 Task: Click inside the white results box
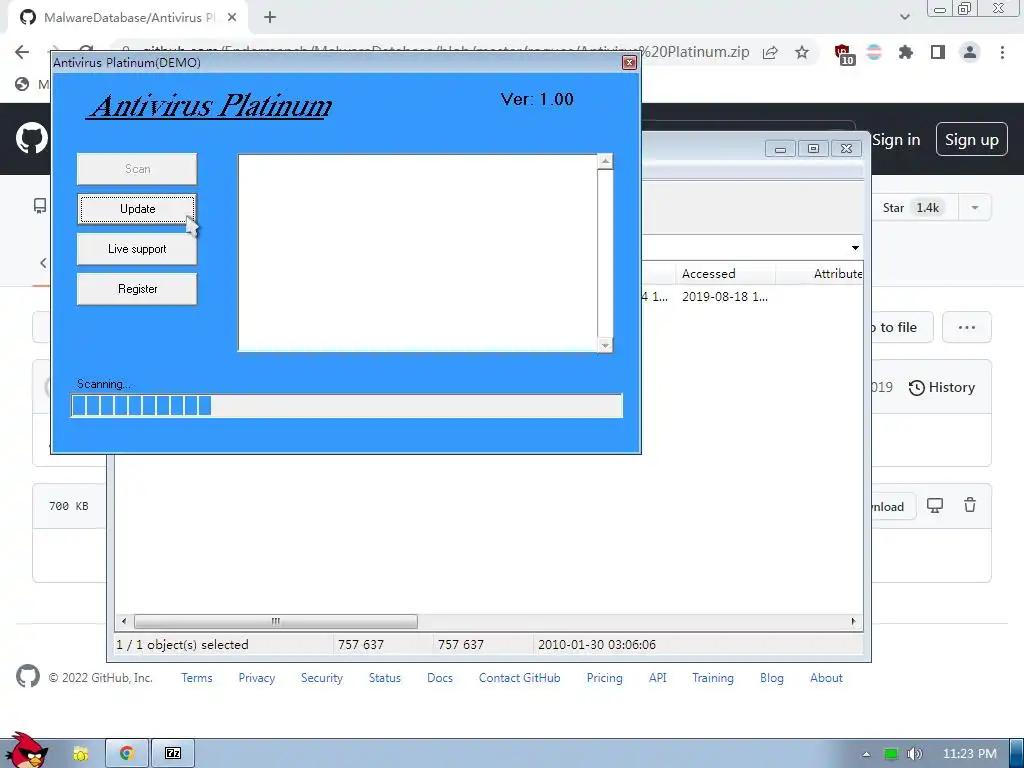418,253
